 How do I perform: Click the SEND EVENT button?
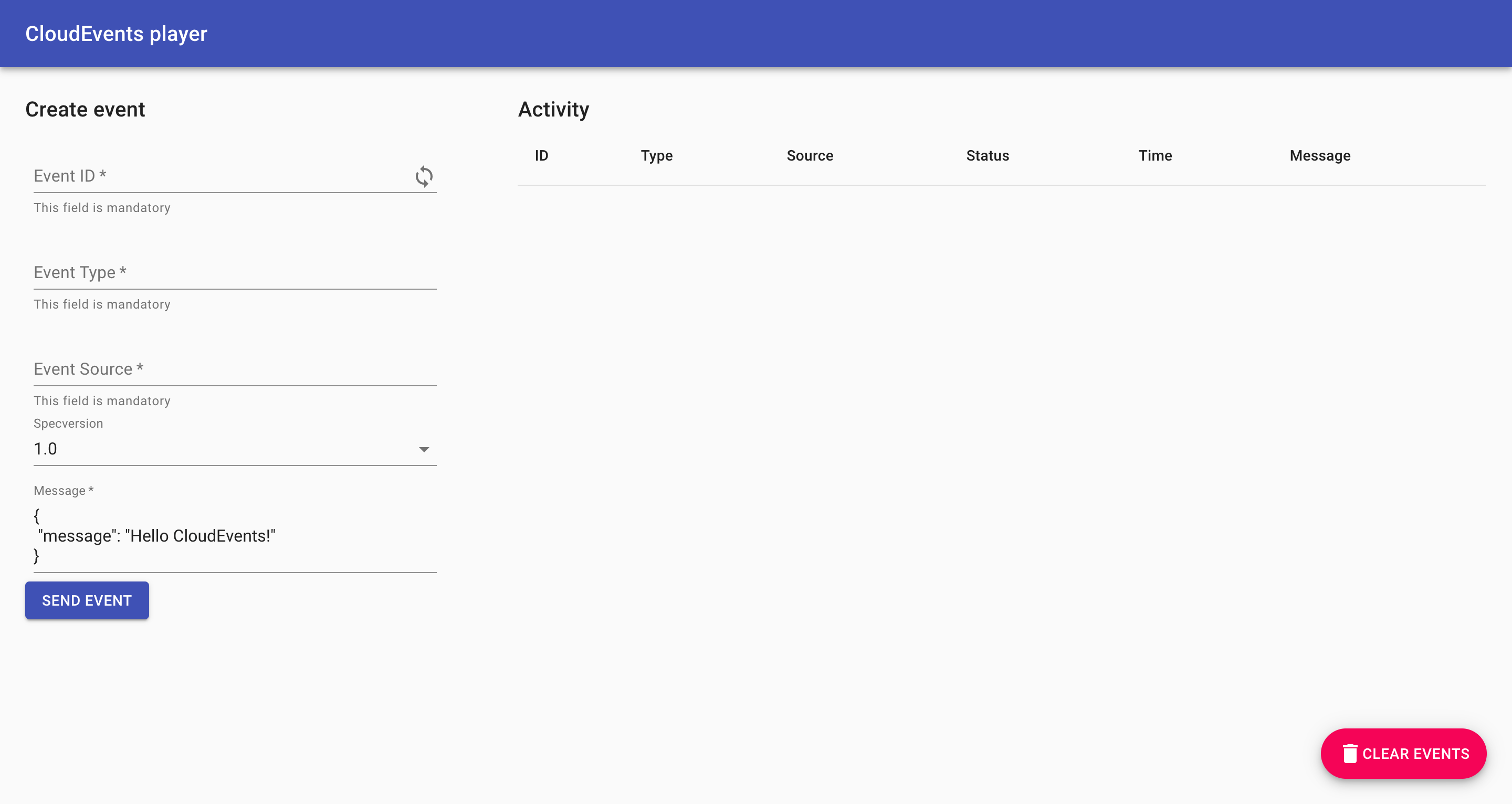coord(87,600)
